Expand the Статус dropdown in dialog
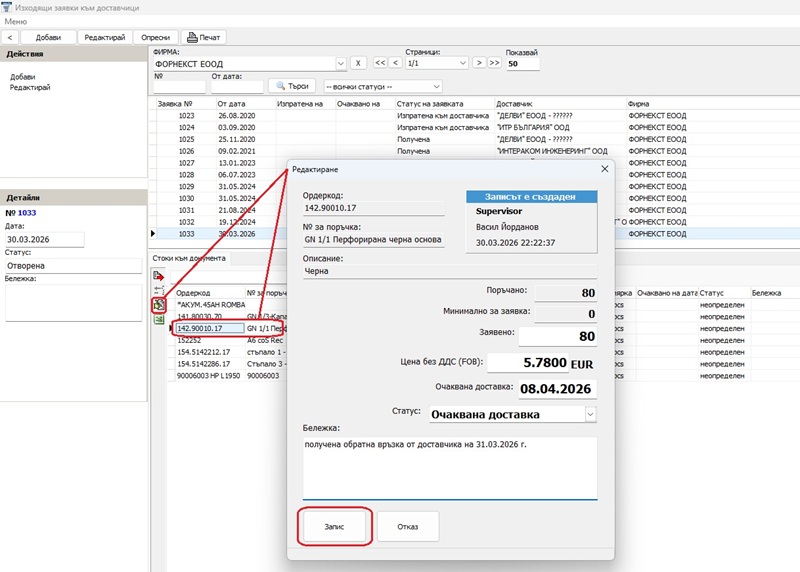The height and width of the screenshot is (572, 800). [590, 414]
